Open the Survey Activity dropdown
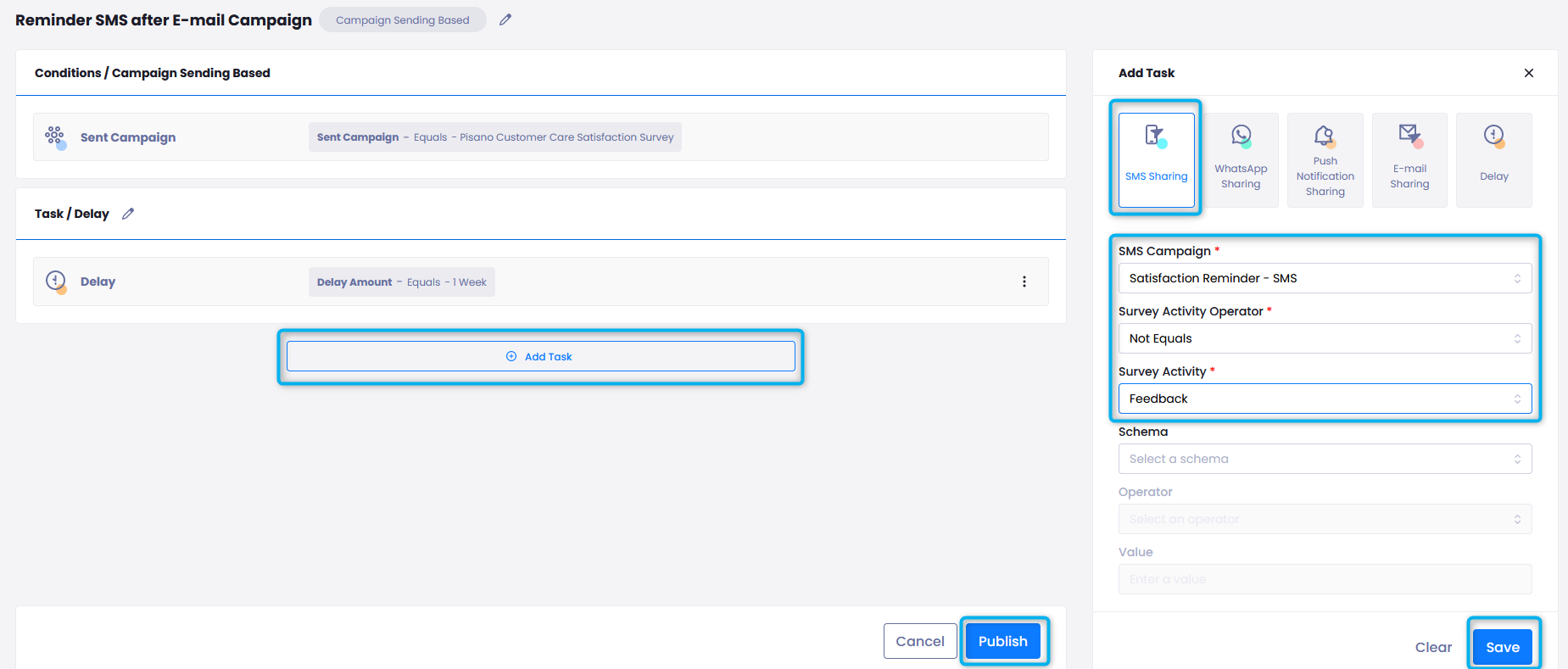The width and height of the screenshot is (1568, 669). [1325, 399]
